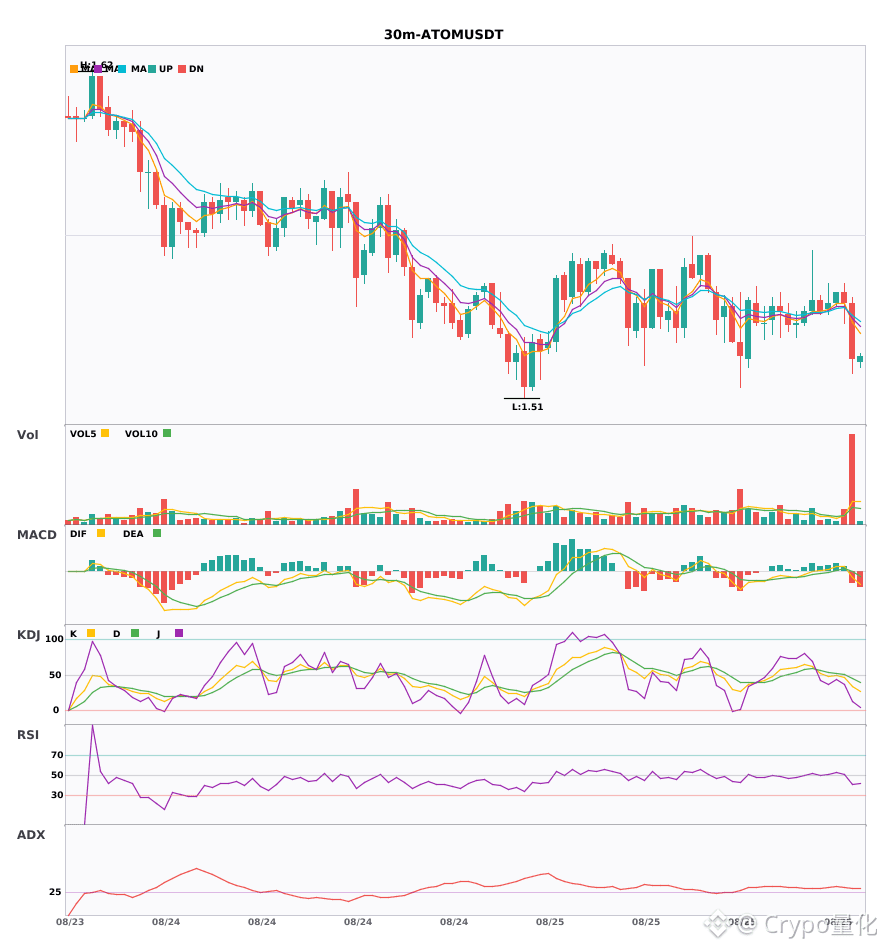The width and height of the screenshot is (885, 950).
Task: Click the yellow DIF swatch
Action: coord(101,533)
